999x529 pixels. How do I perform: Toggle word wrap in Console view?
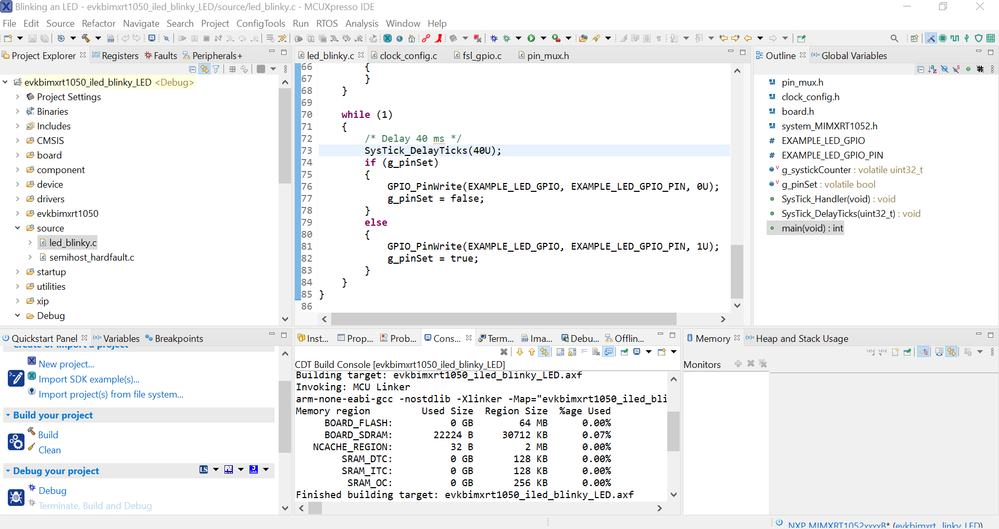pos(584,351)
